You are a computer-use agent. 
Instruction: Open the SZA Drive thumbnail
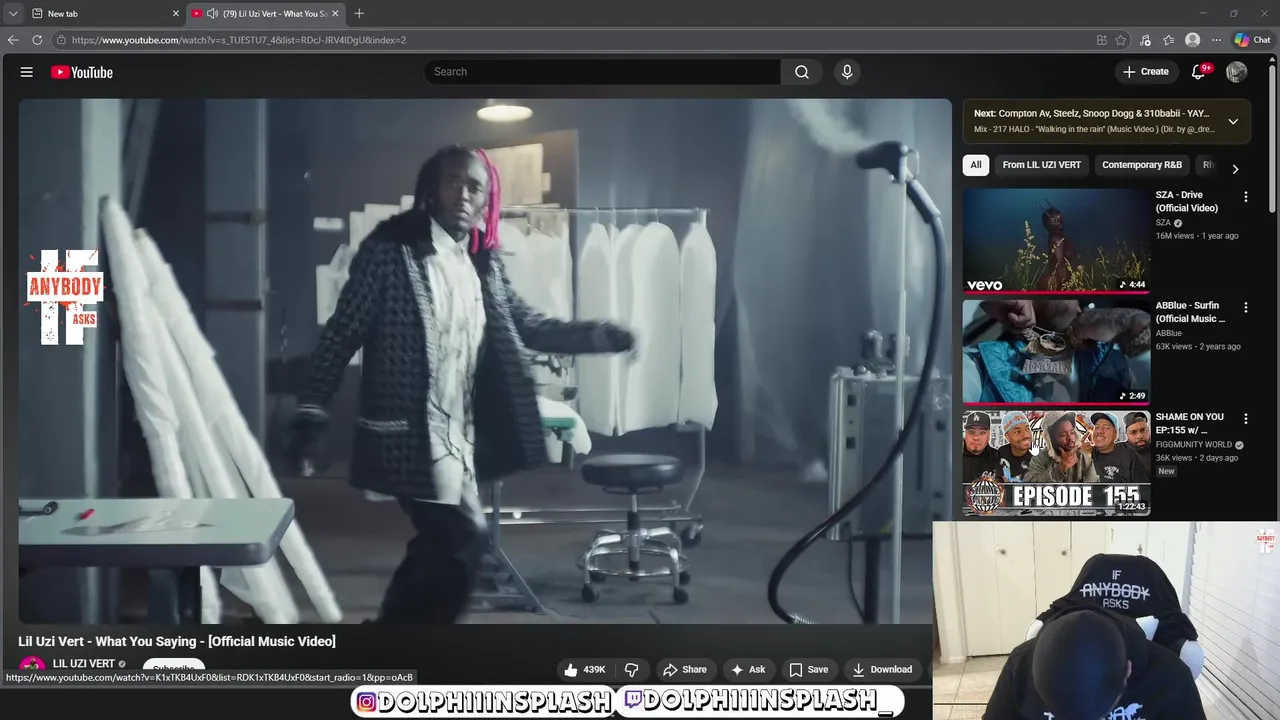pos(1056,240)
